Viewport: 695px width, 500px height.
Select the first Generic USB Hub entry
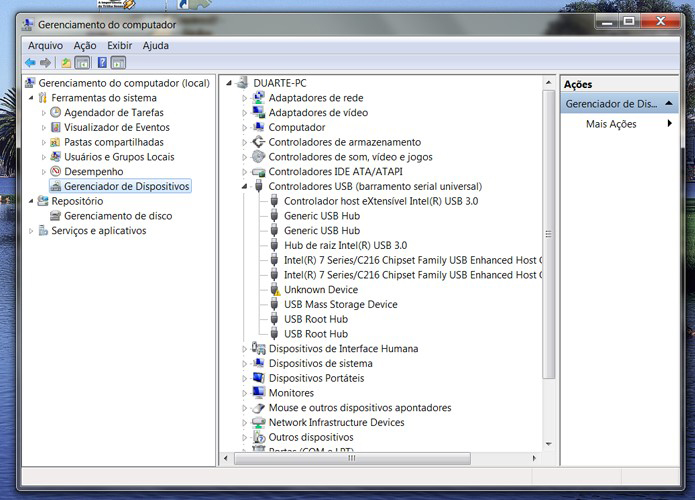click(x=322, y=216)
